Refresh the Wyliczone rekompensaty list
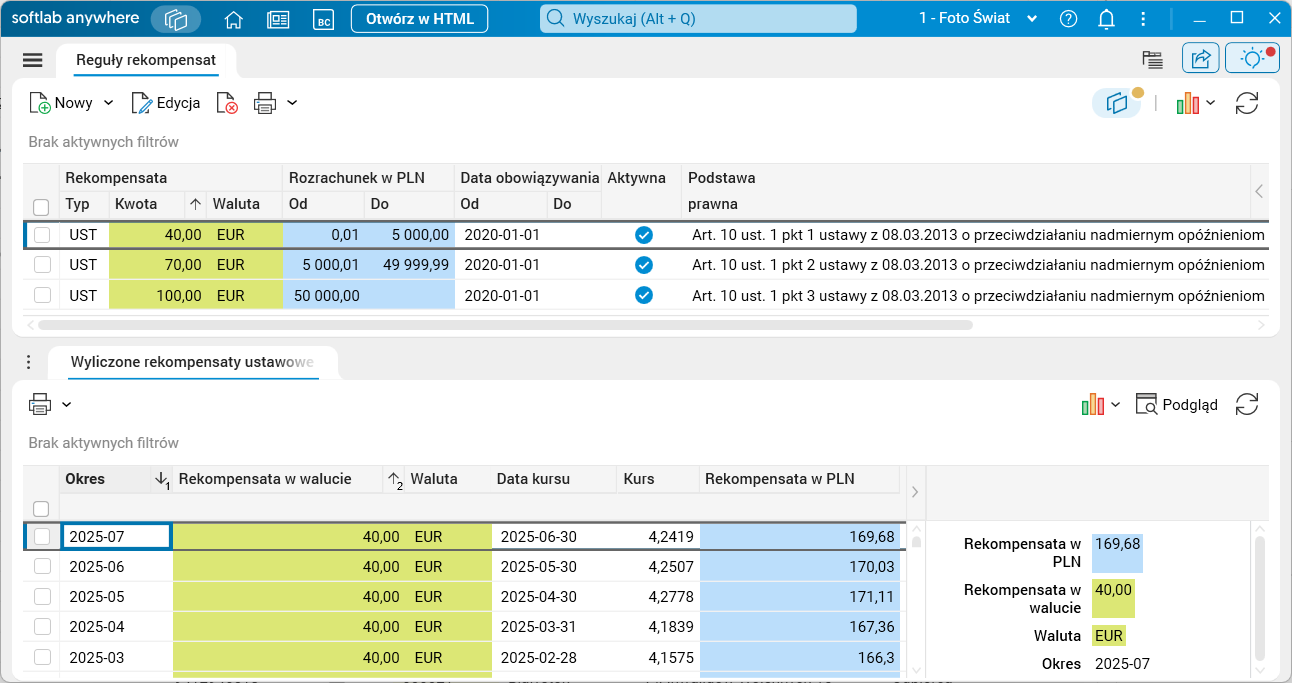Viewport: 1292px width, 683px height. coord(1246,404)
